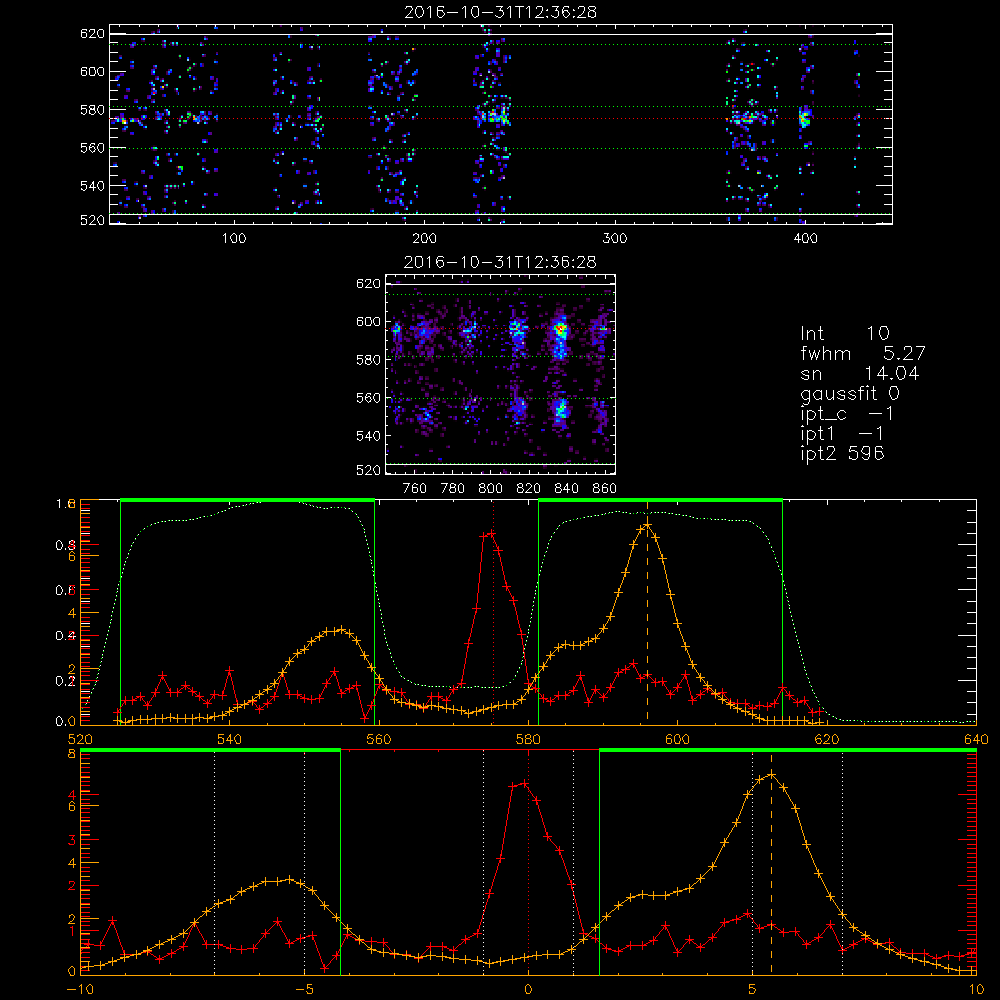Viewport: 1000px width, 1000px height.
Task: Click the timestamp title above the top image
Action: pos(501,12)
